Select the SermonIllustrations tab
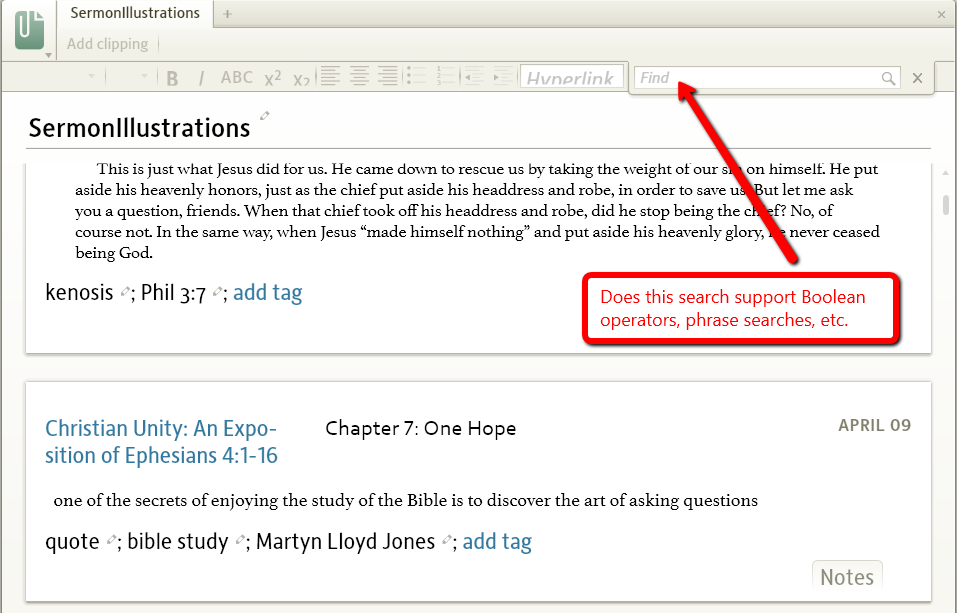The height and width of the screenshot is (613, 957). (x=135, y=13)
